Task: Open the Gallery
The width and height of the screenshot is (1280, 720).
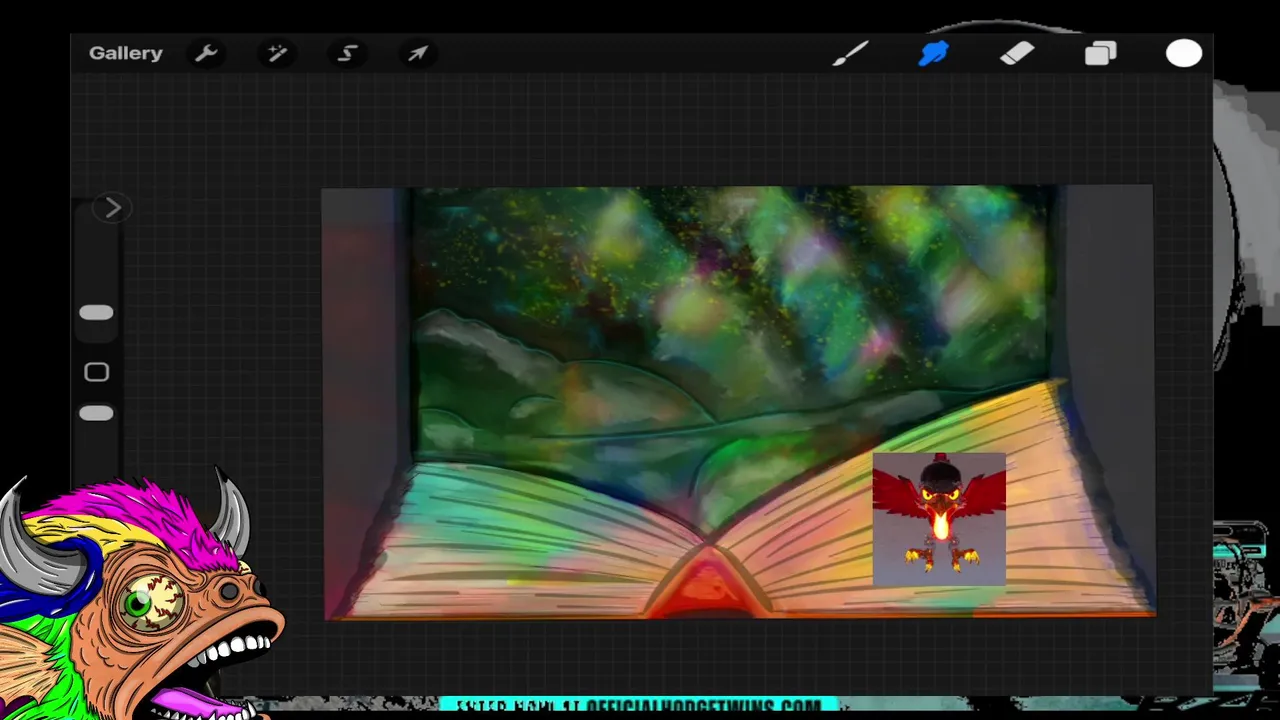Action: coord(125,53)
